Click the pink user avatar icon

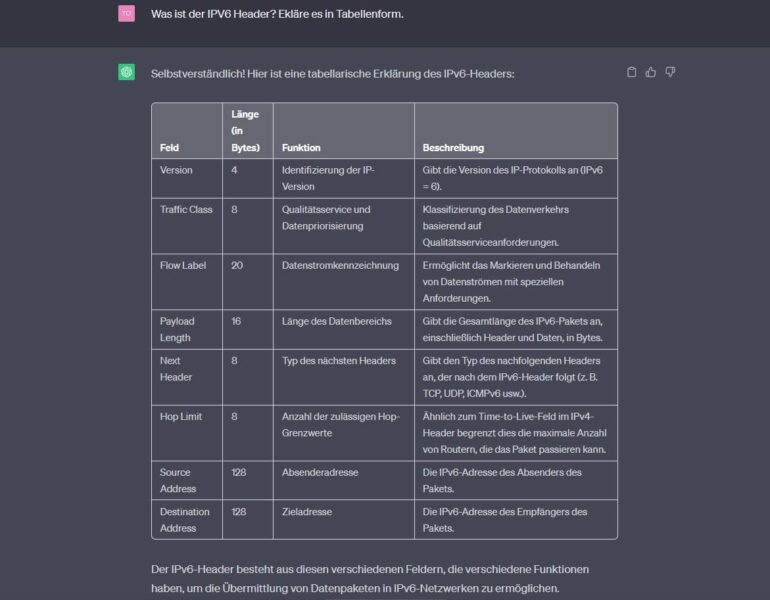pyautogui.click(x=126, y=13)
